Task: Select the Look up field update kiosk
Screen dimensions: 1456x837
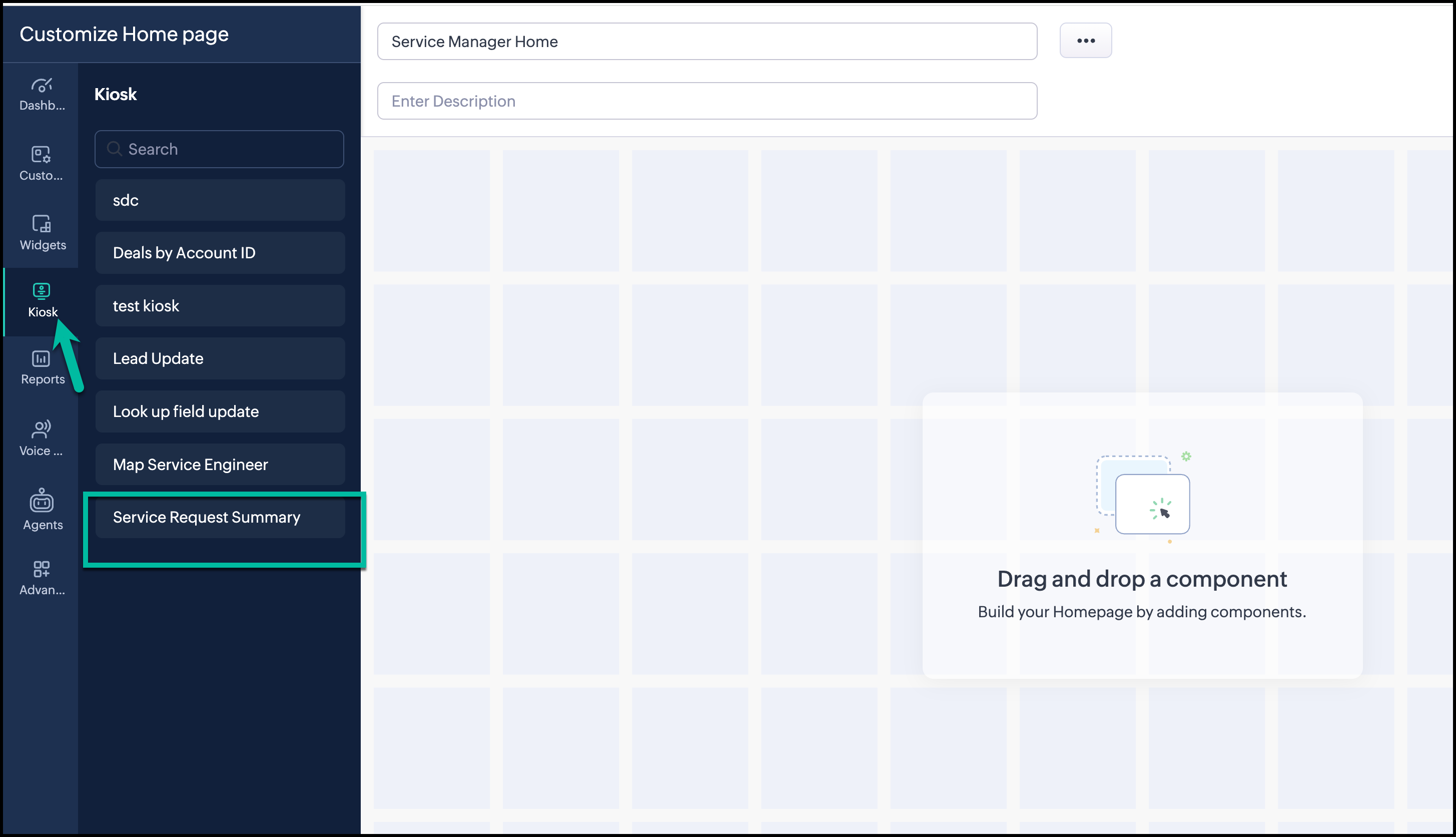Action: coord(220,411)
